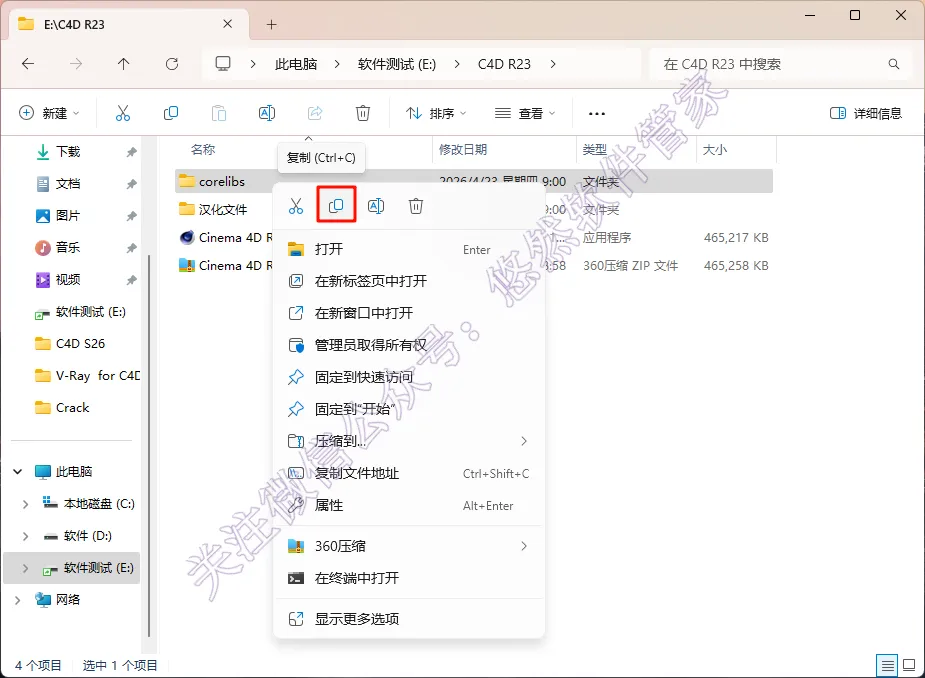925x678 pixels.
Task: Click 此电脑 in the address bar
Action: tap(296, 64)
